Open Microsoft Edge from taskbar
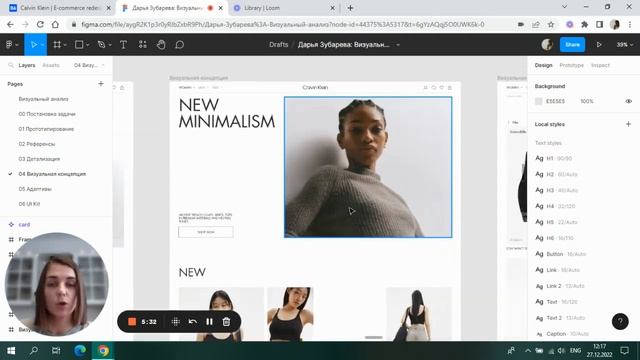 tap(80, 351)
